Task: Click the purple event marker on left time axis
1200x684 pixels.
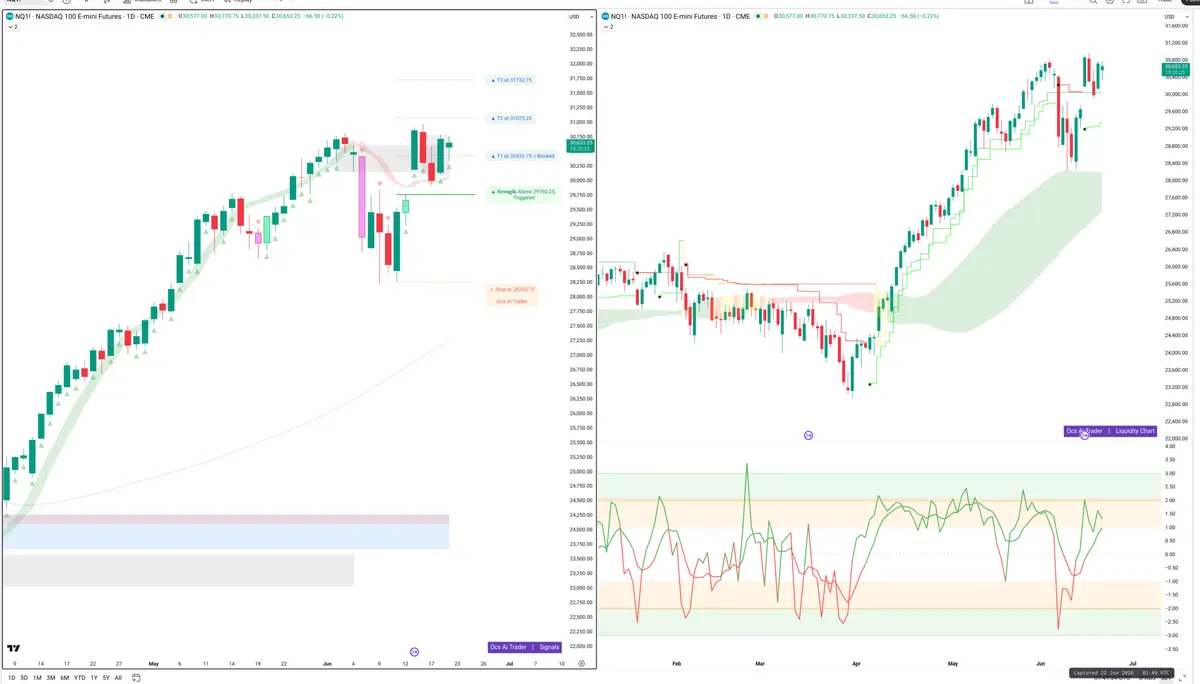Action: pos(414,651)
